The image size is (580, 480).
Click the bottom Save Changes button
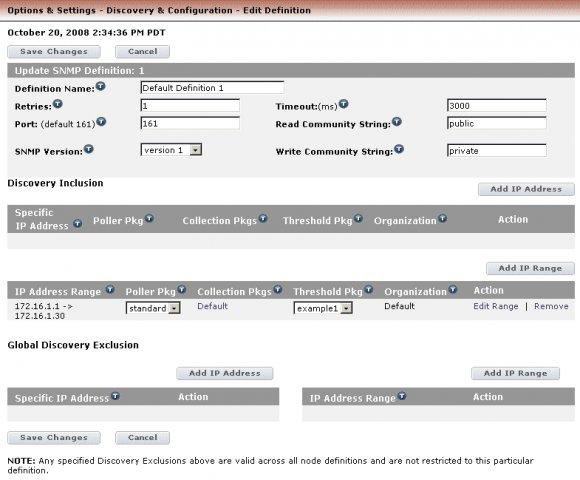(54, 438)
